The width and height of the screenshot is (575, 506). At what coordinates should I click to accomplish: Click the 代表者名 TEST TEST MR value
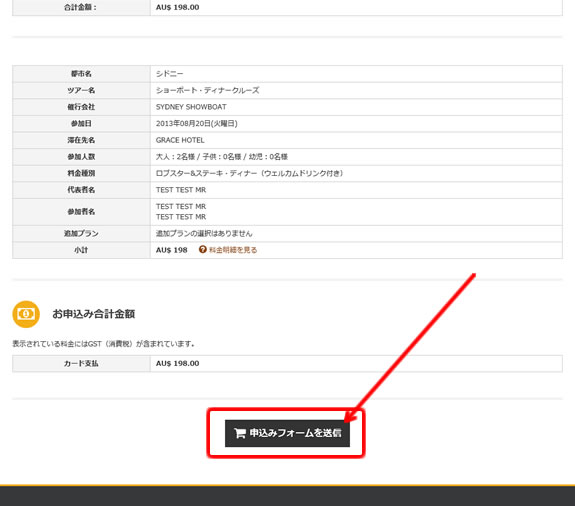(181, 190)
